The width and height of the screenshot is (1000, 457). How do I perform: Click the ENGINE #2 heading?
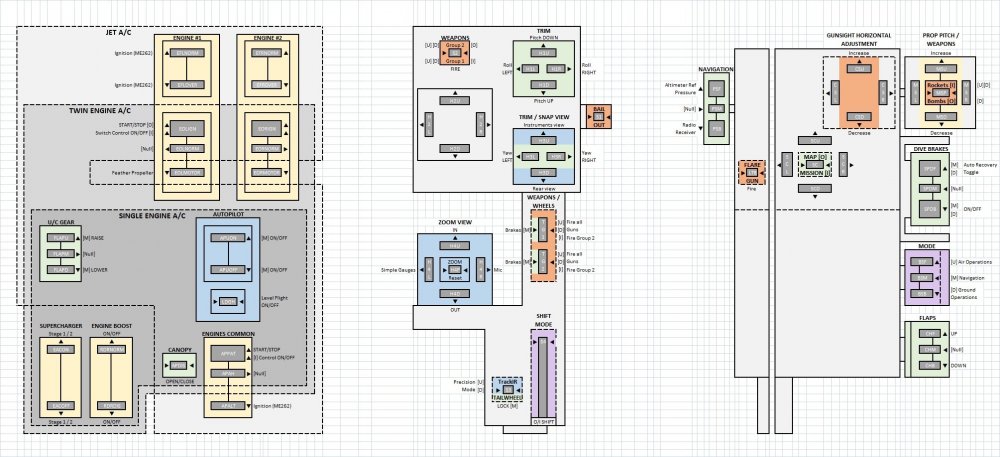pos(268,38)
